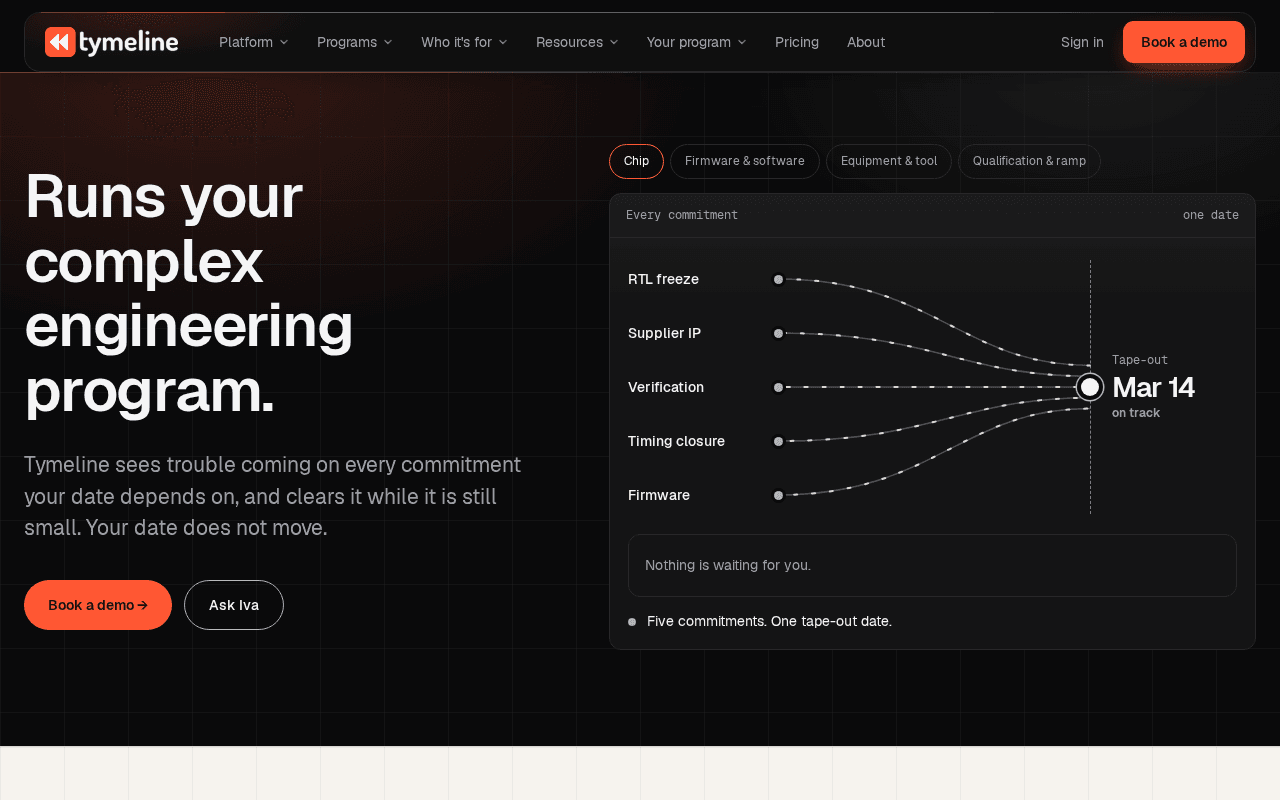Click the Tape-out milestone marker
Viewport: 1280px width, 800px height.
1090,387
